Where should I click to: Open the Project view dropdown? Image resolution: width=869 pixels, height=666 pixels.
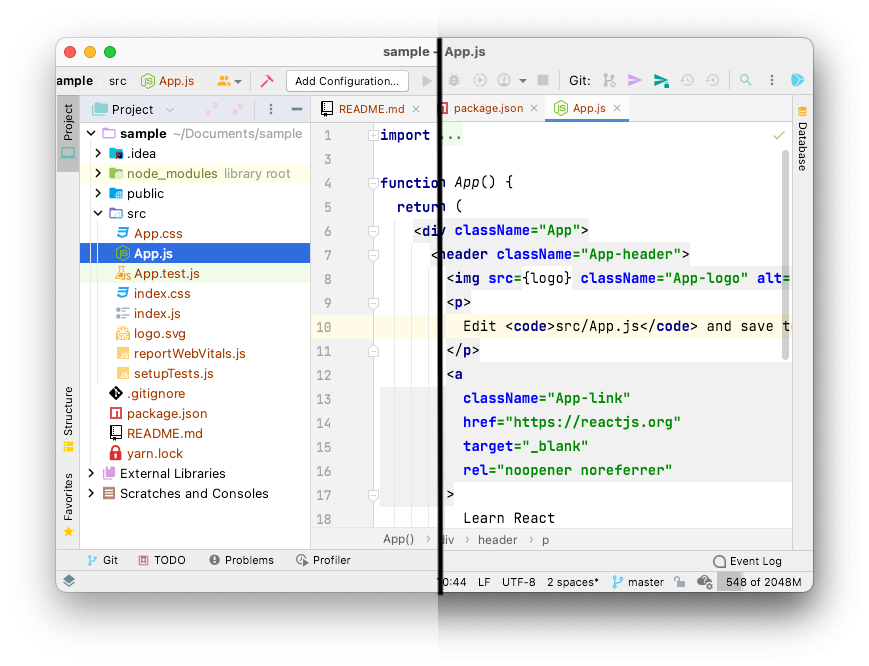point(170,110)
